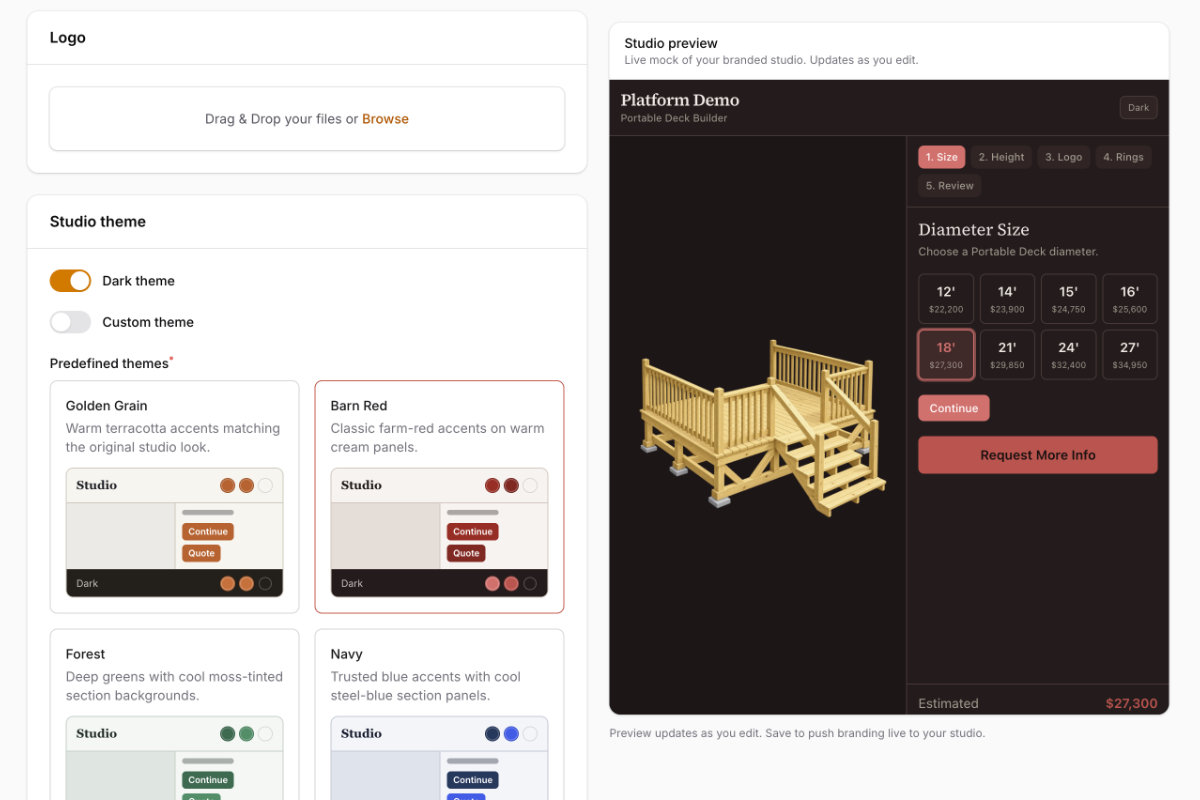Click the selected 18' size tile
Image resolution: width=1200 pixels, height=800 pixels.
point(946,355)
